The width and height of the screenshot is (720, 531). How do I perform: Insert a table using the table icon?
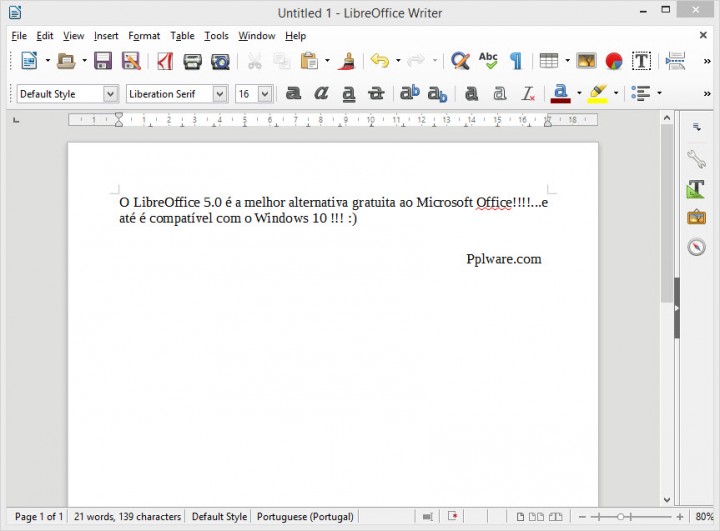click(x=549, y=61)
